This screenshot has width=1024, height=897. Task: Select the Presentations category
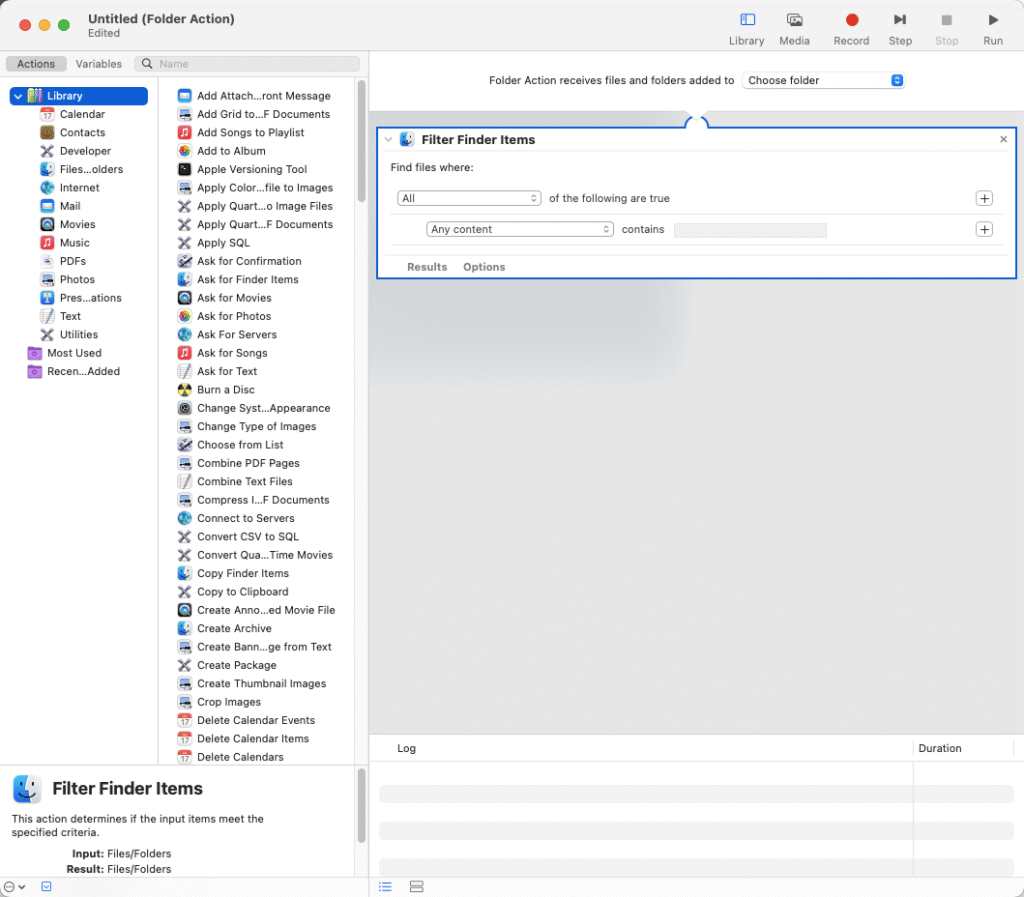(82, 298)
